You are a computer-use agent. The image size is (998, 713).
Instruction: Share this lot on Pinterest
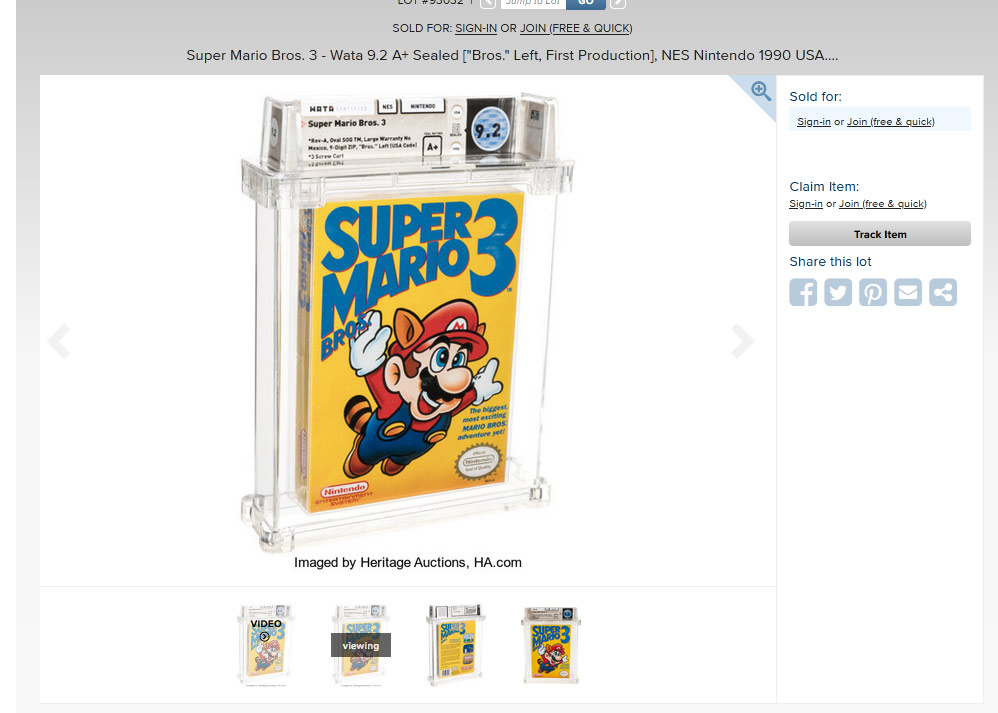click(x=873, y=292)
